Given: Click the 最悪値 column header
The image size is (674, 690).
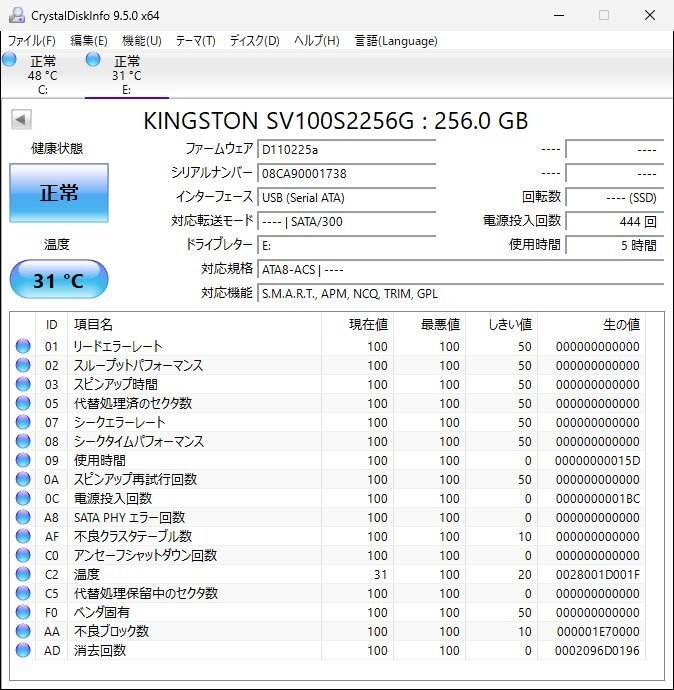Looking at the screenshot, I should point(429,324).
